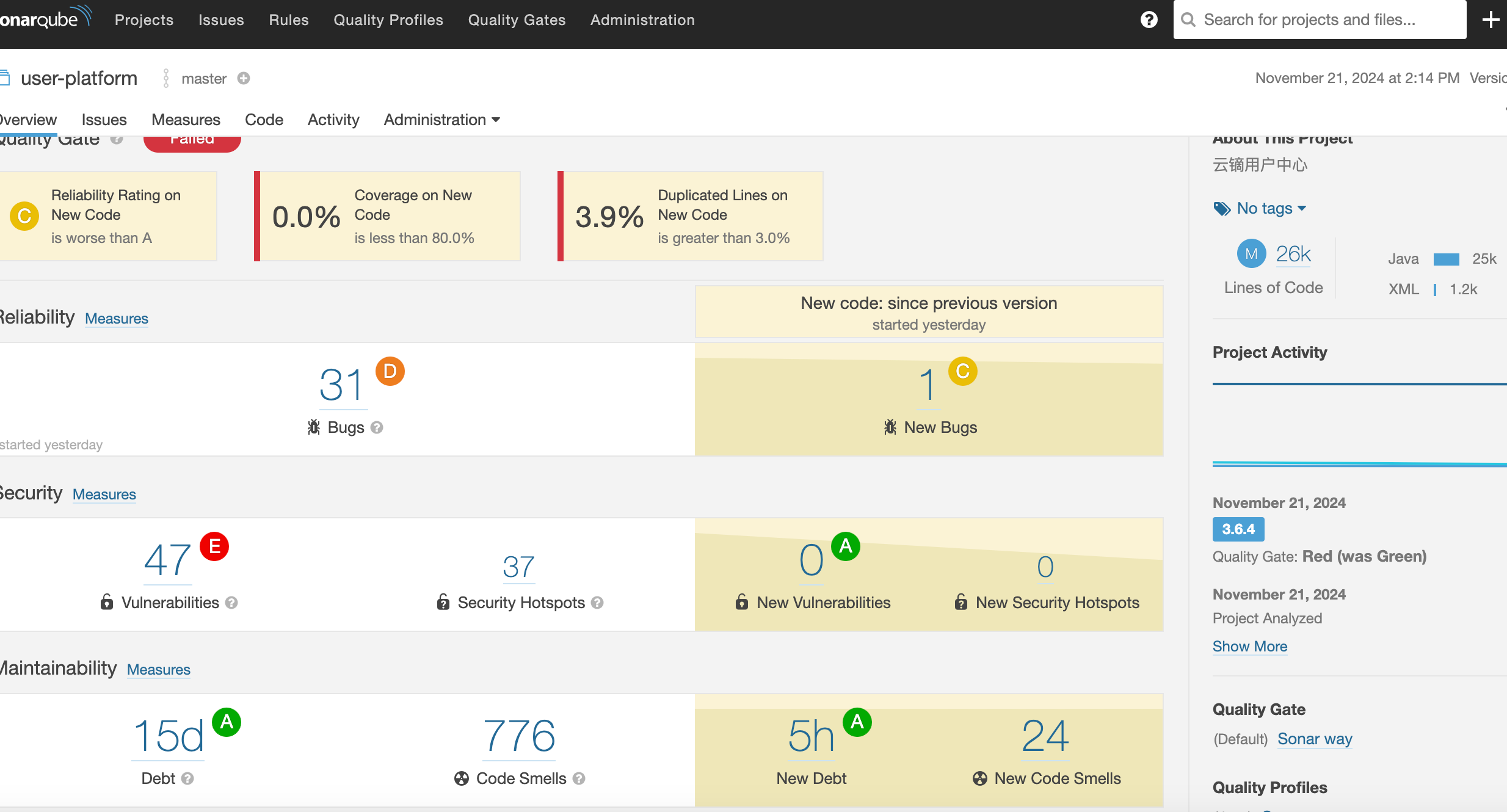Click the 26k Lines of Code value
Image resolution: width=1507 pixels, height=812 pixels.
[x=1294, y=253]
